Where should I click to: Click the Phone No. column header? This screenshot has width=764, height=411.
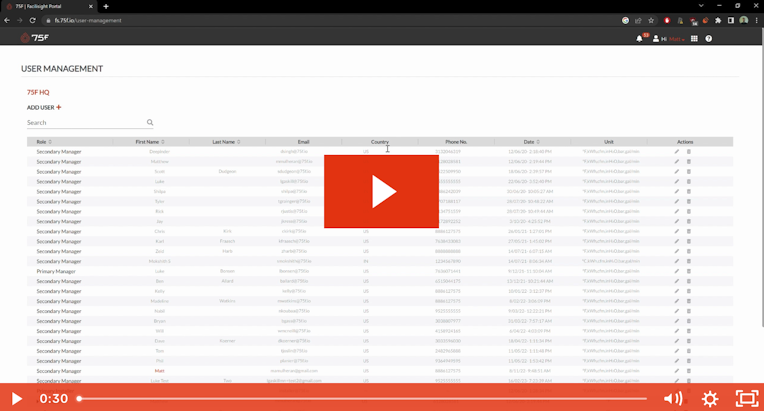(x=456, y=142)
